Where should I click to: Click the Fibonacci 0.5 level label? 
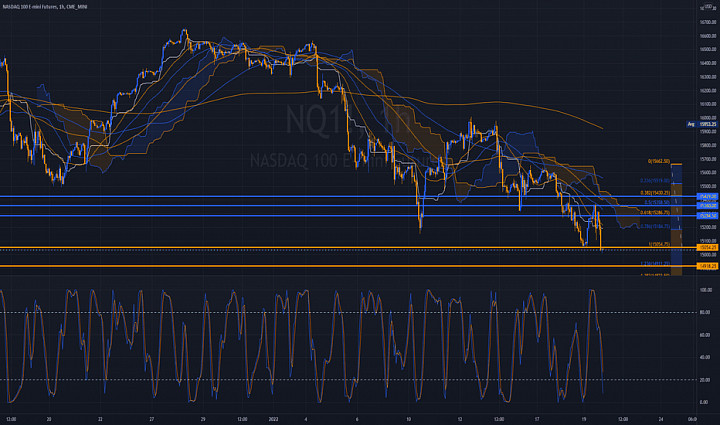(x=657, y=202)
